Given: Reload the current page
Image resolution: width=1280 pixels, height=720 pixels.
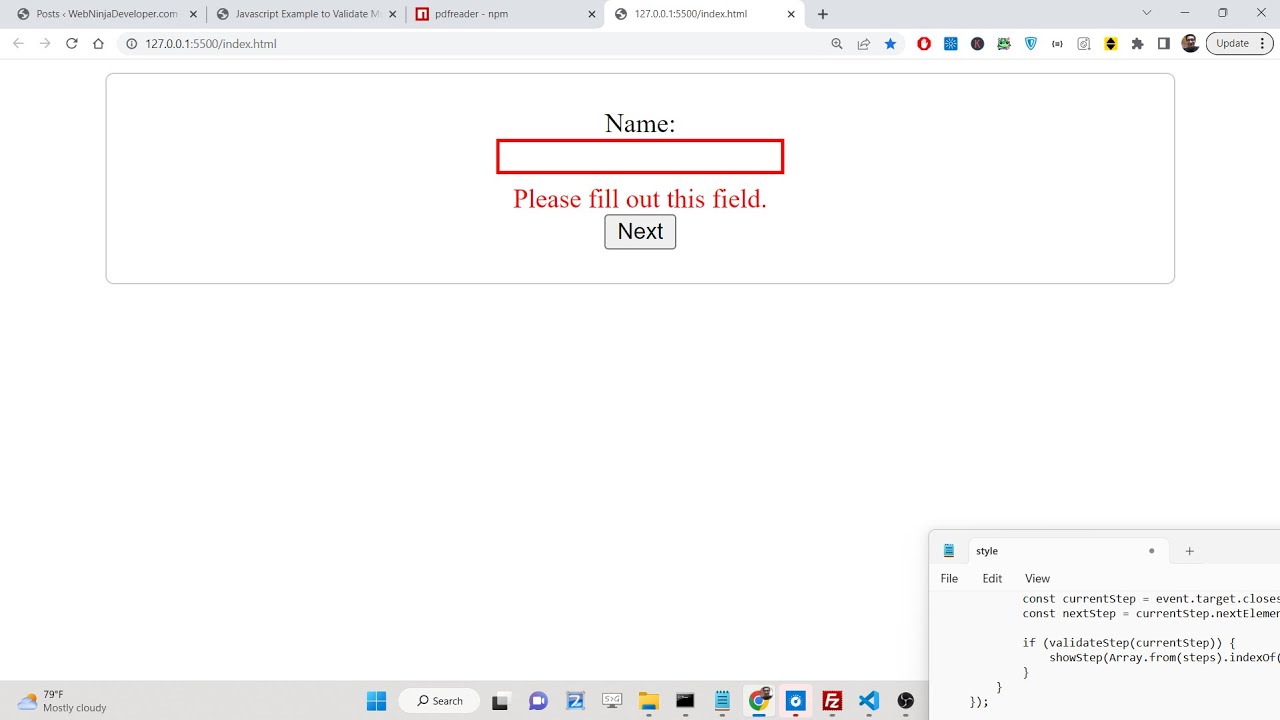Looking at the screenshot, I should [x=71, y=44].
